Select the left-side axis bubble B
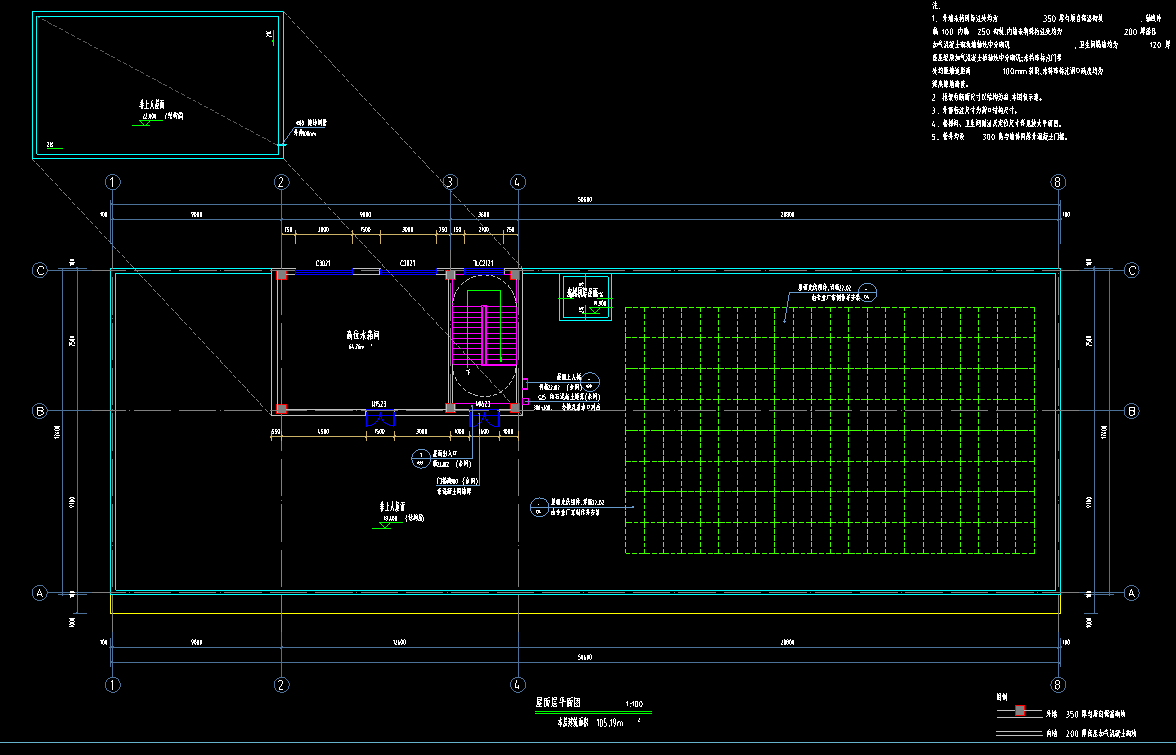The image size is (1176, 755). point(41,411)
